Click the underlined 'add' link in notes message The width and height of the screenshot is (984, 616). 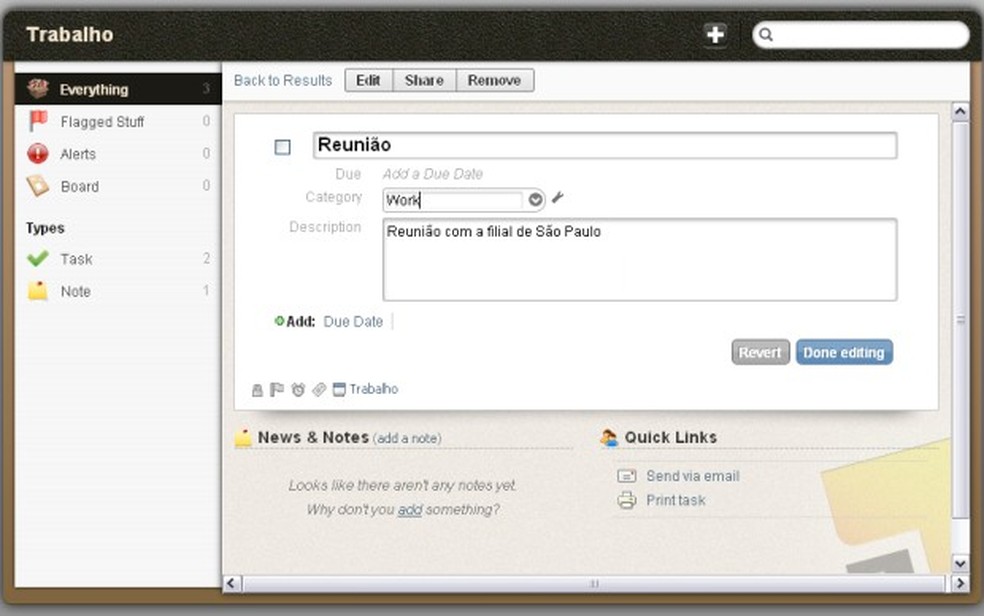(410, 509)
